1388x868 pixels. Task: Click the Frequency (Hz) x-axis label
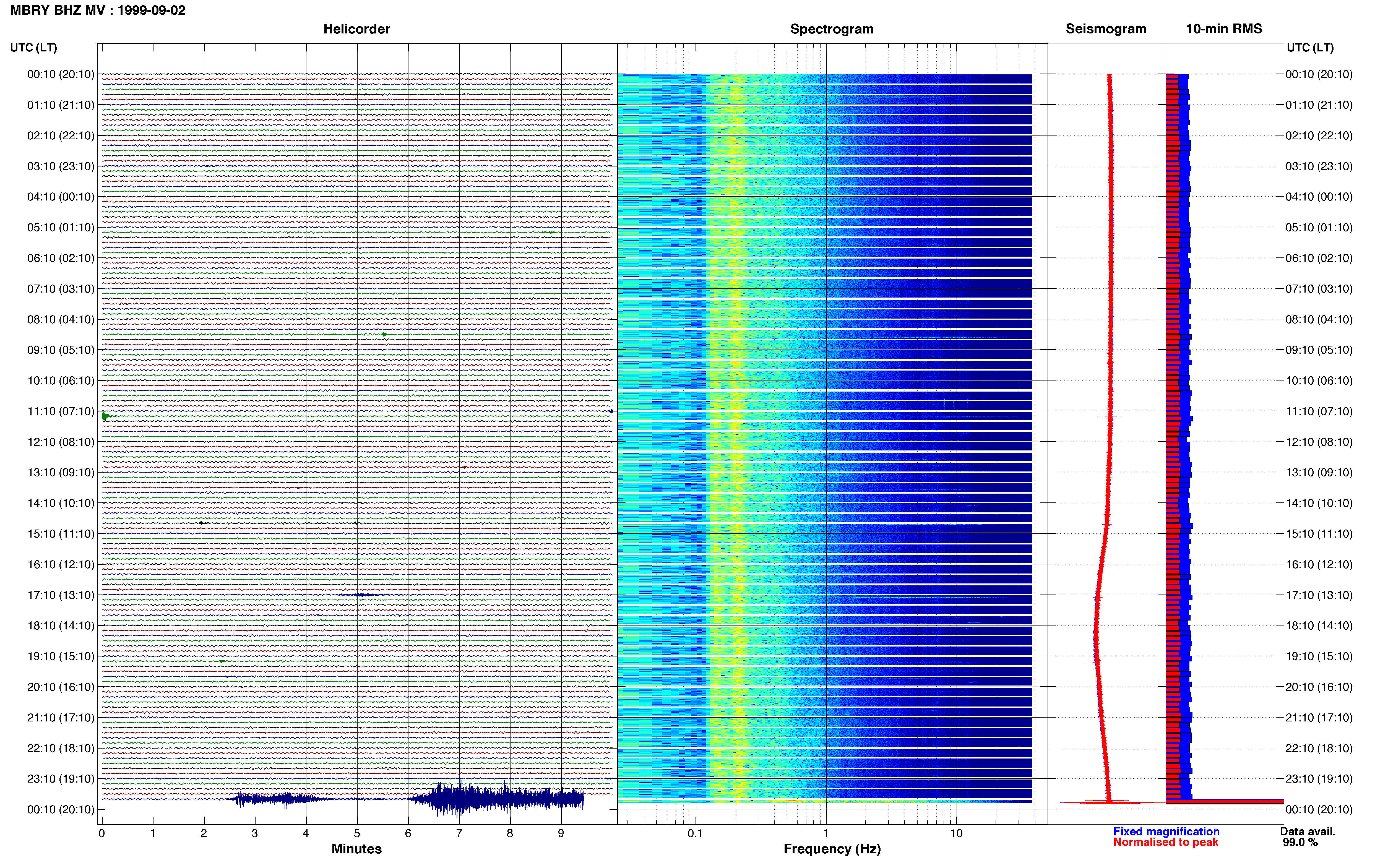tap(832, 849)
